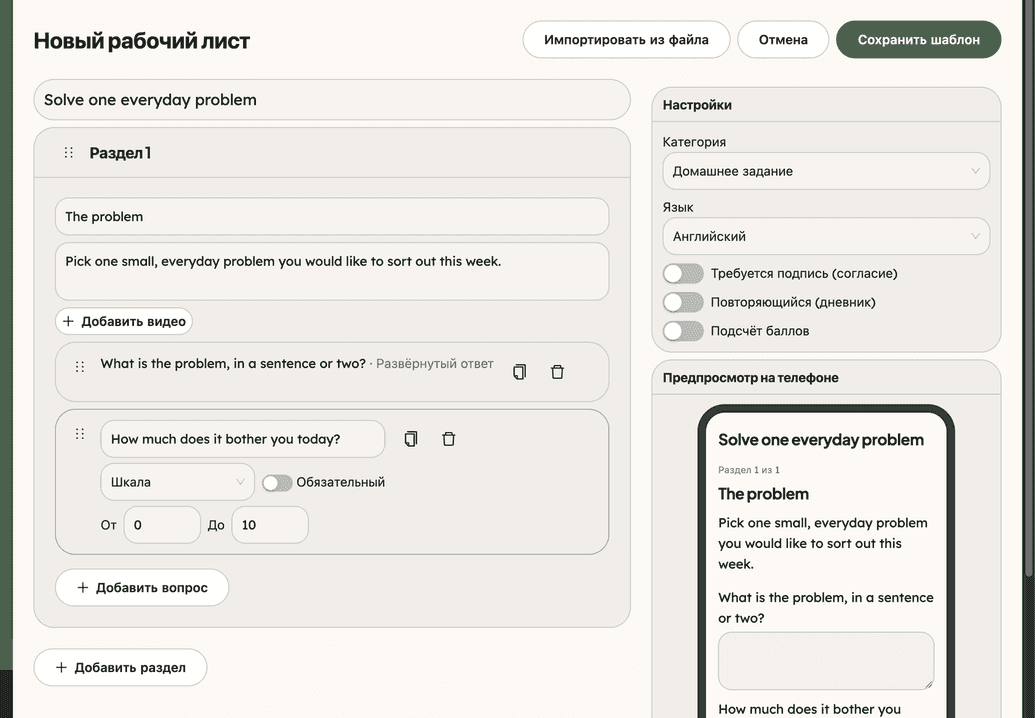The width and height of the screenshot is (1035, 718).
Task: Expand the Язык dropdown showing Английский
Action: pyautogui.click(x=826, y=236)
